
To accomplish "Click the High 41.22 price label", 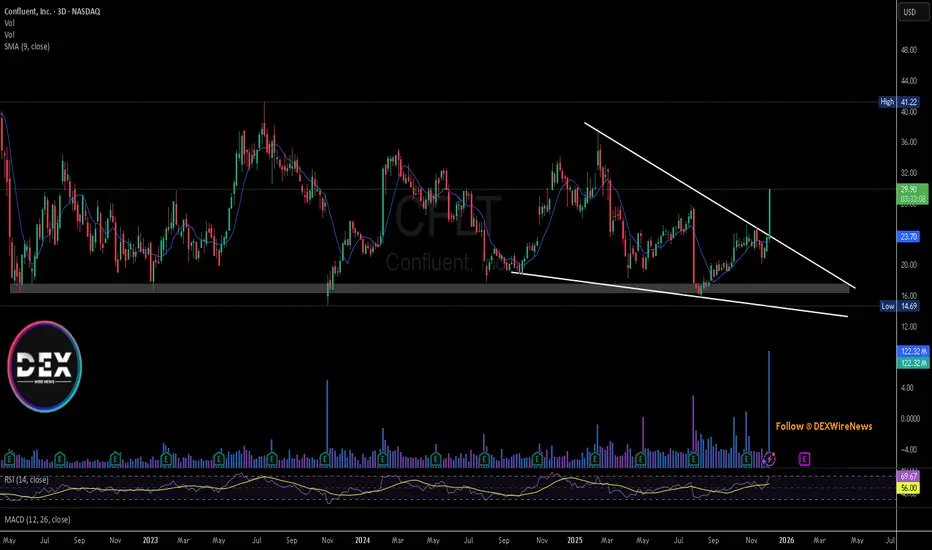I will 899,102.
